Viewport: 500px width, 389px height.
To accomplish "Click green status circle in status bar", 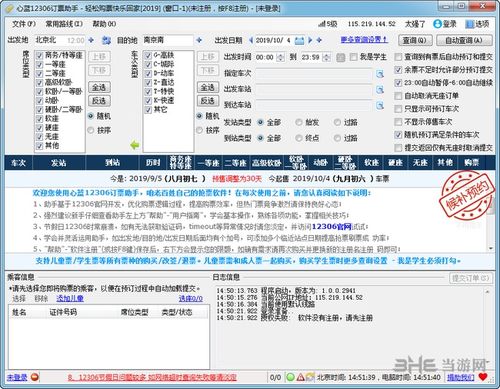I will 290,377.
